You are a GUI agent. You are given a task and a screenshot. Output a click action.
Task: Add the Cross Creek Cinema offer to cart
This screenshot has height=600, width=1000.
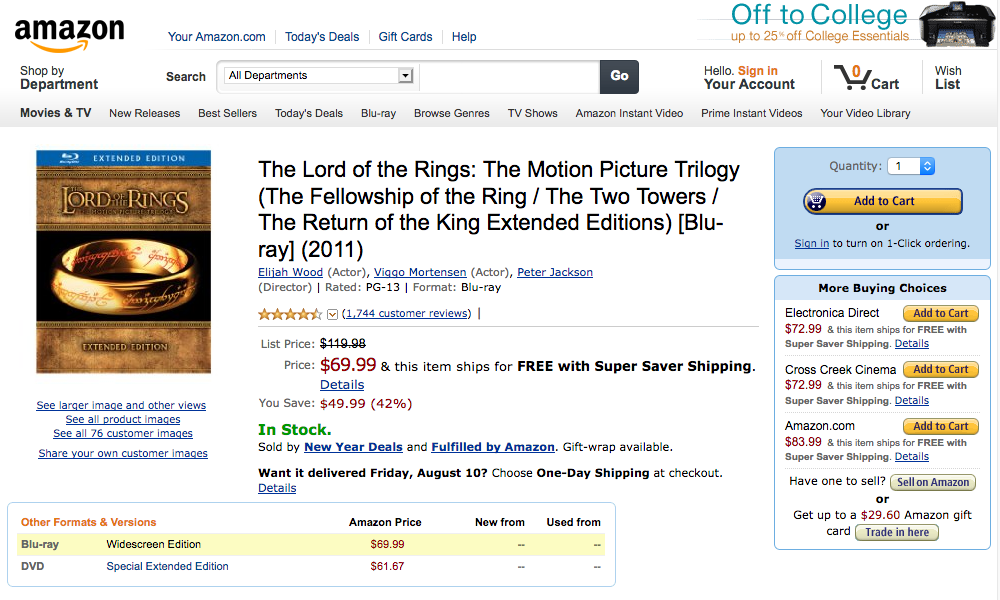click(940, 370)
